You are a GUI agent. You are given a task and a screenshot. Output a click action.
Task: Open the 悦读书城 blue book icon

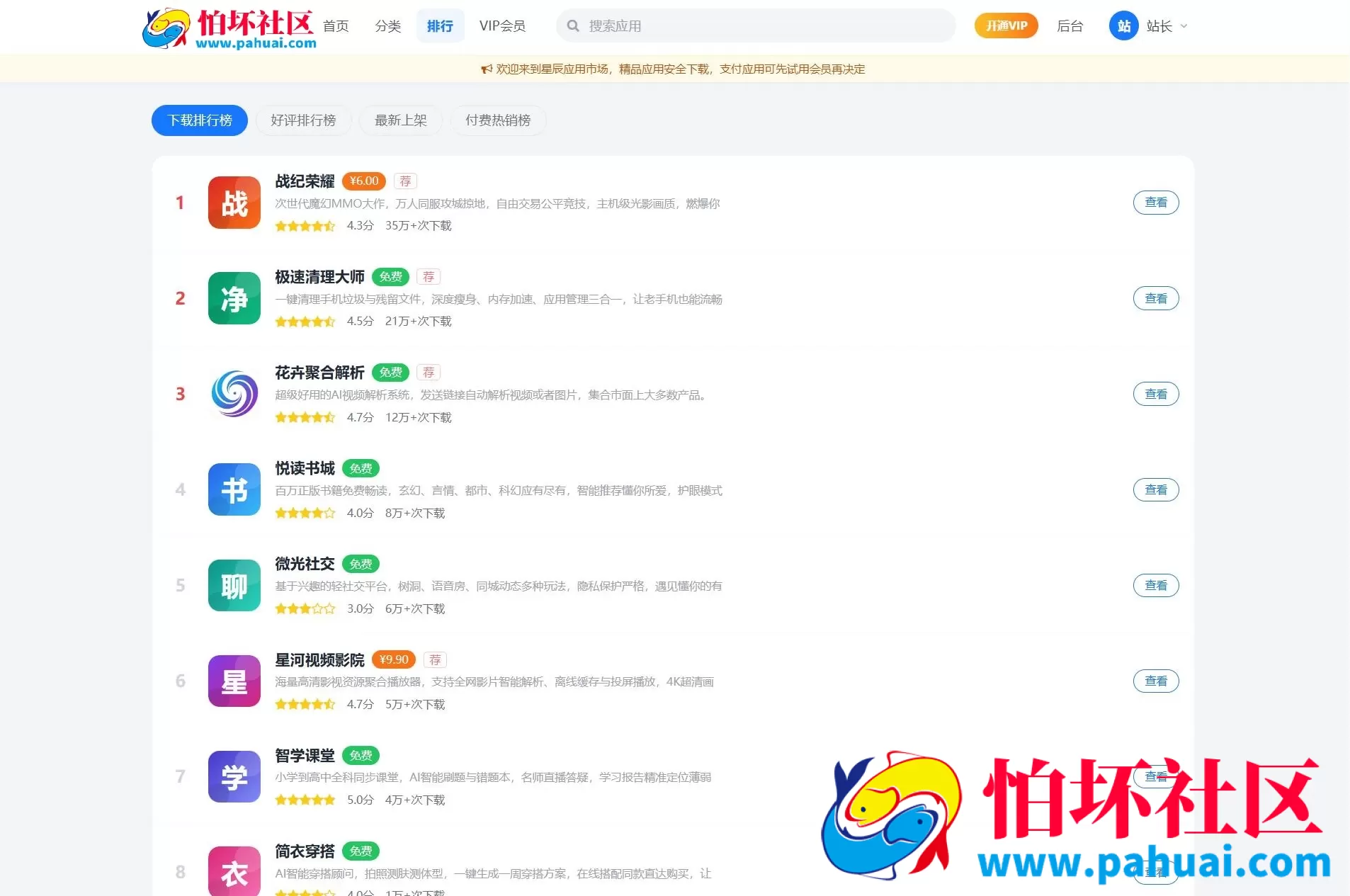coord(234,489)
